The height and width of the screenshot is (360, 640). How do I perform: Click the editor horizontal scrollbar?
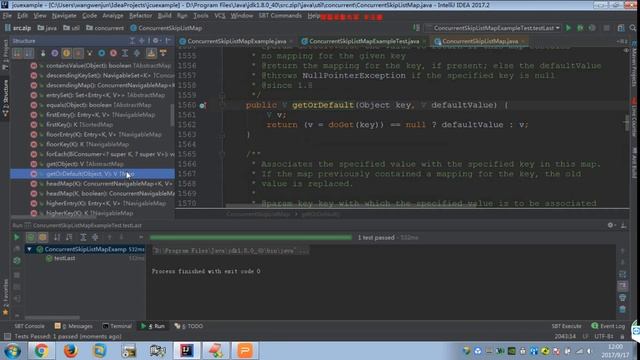tap(351, 206)
